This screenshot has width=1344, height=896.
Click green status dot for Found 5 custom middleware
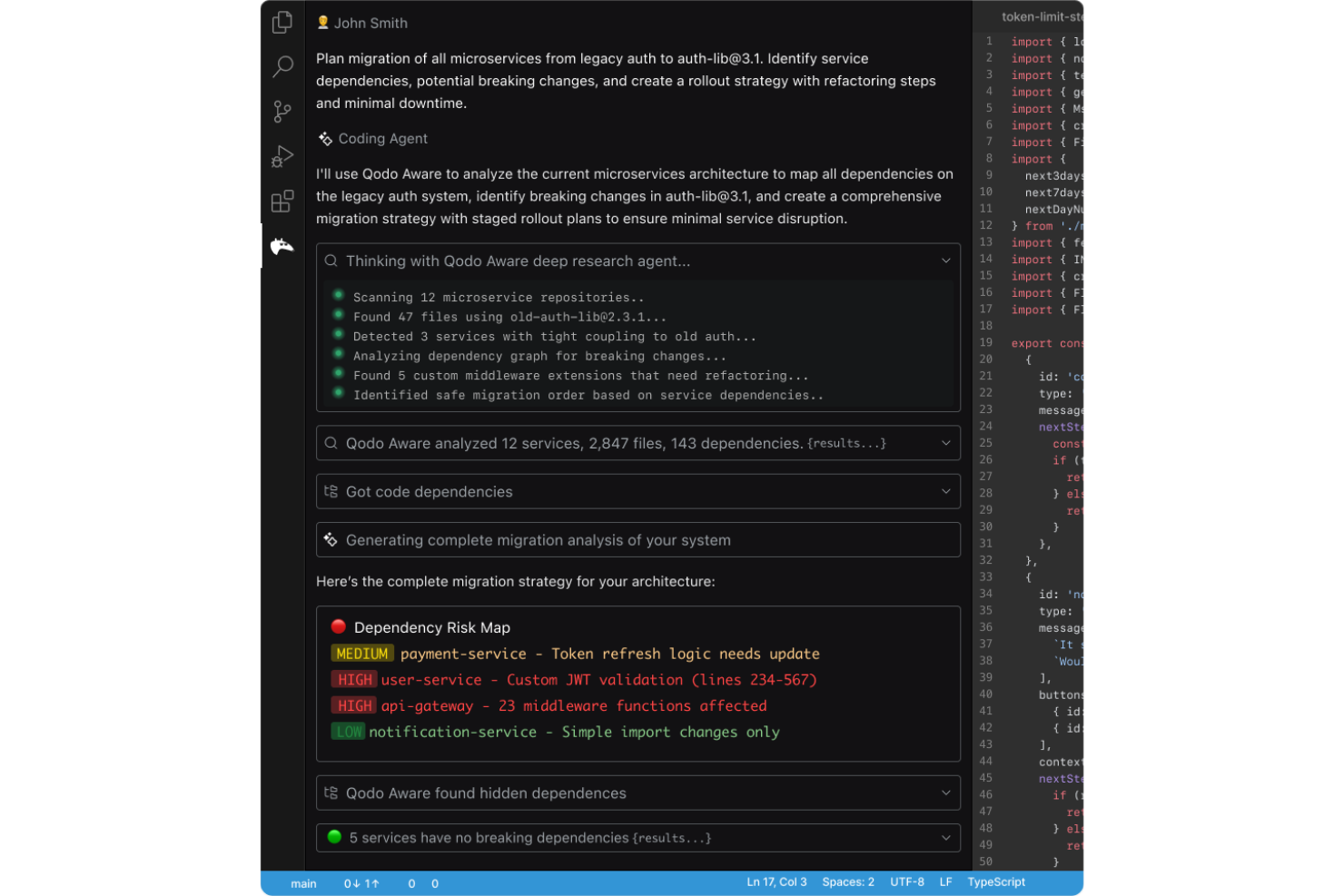pyautogui.click(x=338, y=373)
